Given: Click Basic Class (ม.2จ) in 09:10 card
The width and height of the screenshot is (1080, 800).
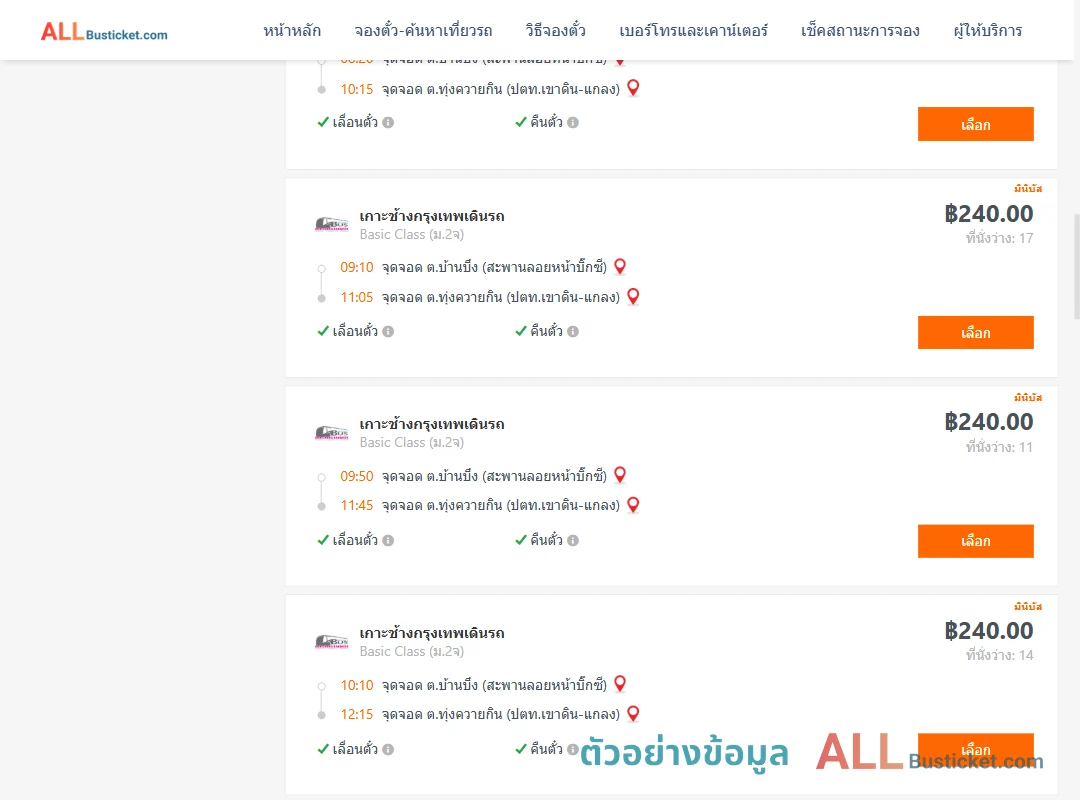Looking at the screenshot, I should 412,234.
